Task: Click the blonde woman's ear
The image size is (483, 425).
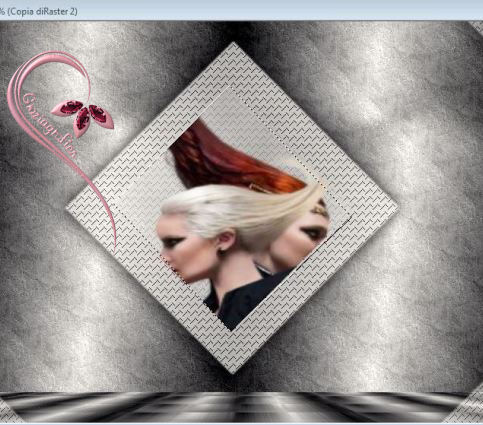Action: (x=226, y=241)
